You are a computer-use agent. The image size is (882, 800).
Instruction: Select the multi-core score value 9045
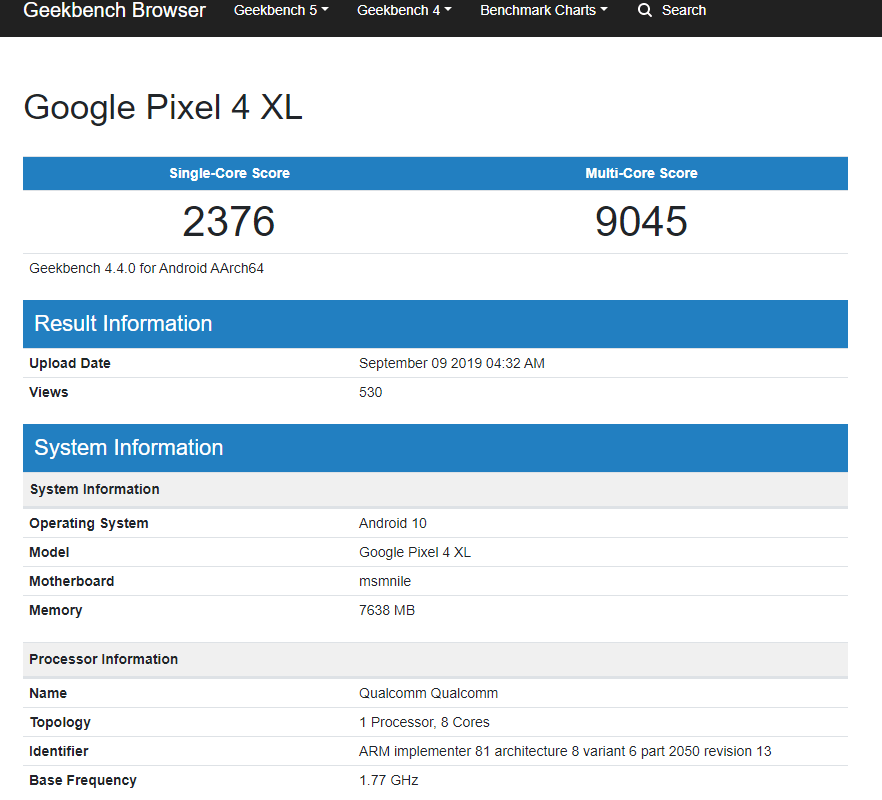tap(641, 221)
